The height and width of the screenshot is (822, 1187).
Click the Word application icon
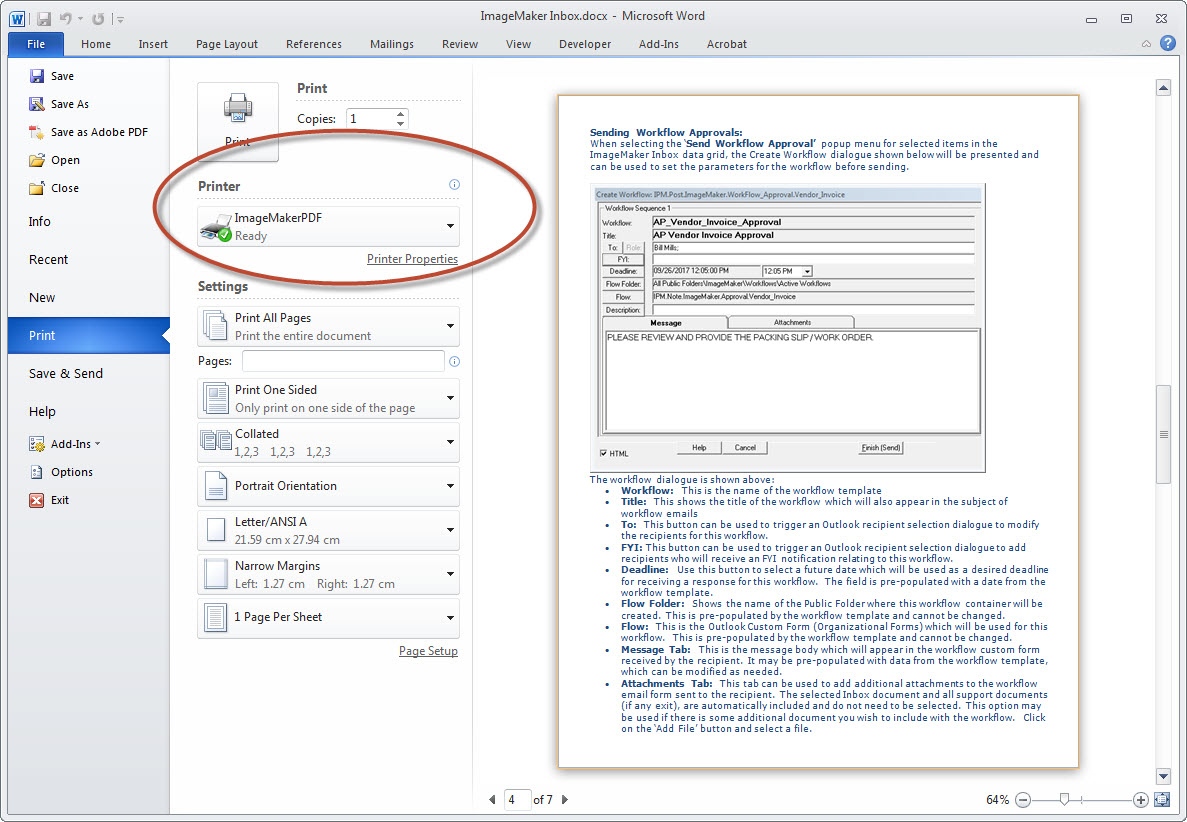(x=17, y=18)
